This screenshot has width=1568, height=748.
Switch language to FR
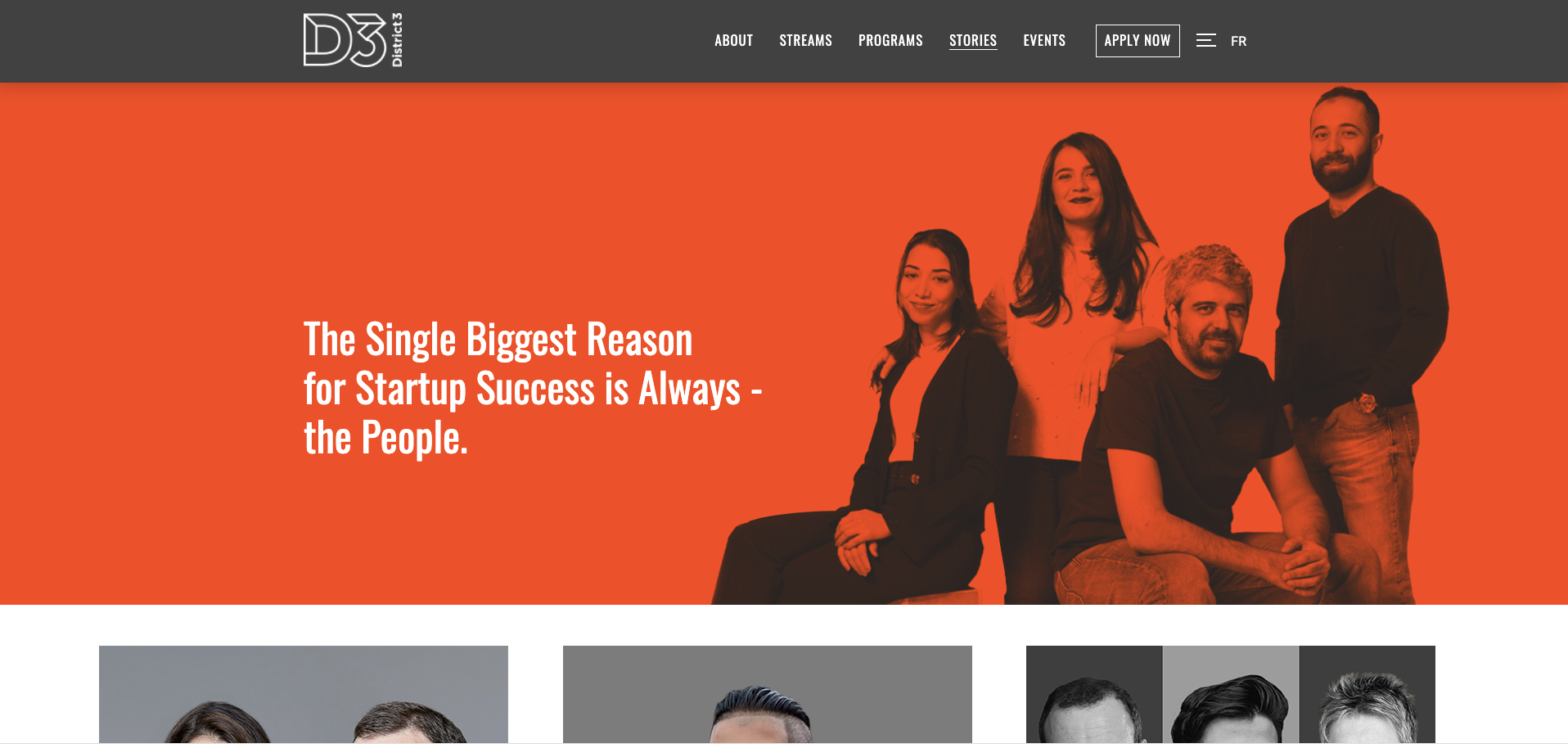coord(1238,41)
